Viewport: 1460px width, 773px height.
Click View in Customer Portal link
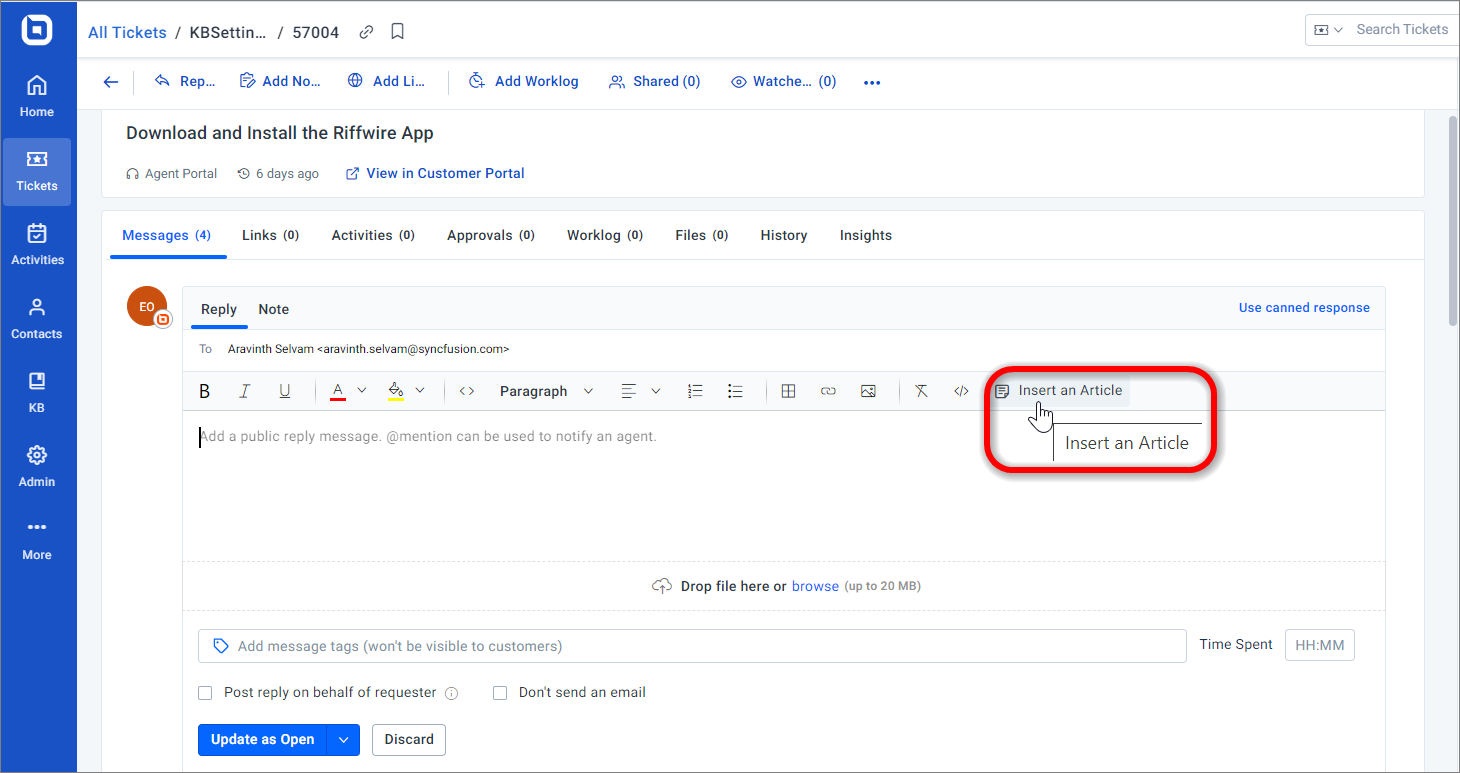435,173
